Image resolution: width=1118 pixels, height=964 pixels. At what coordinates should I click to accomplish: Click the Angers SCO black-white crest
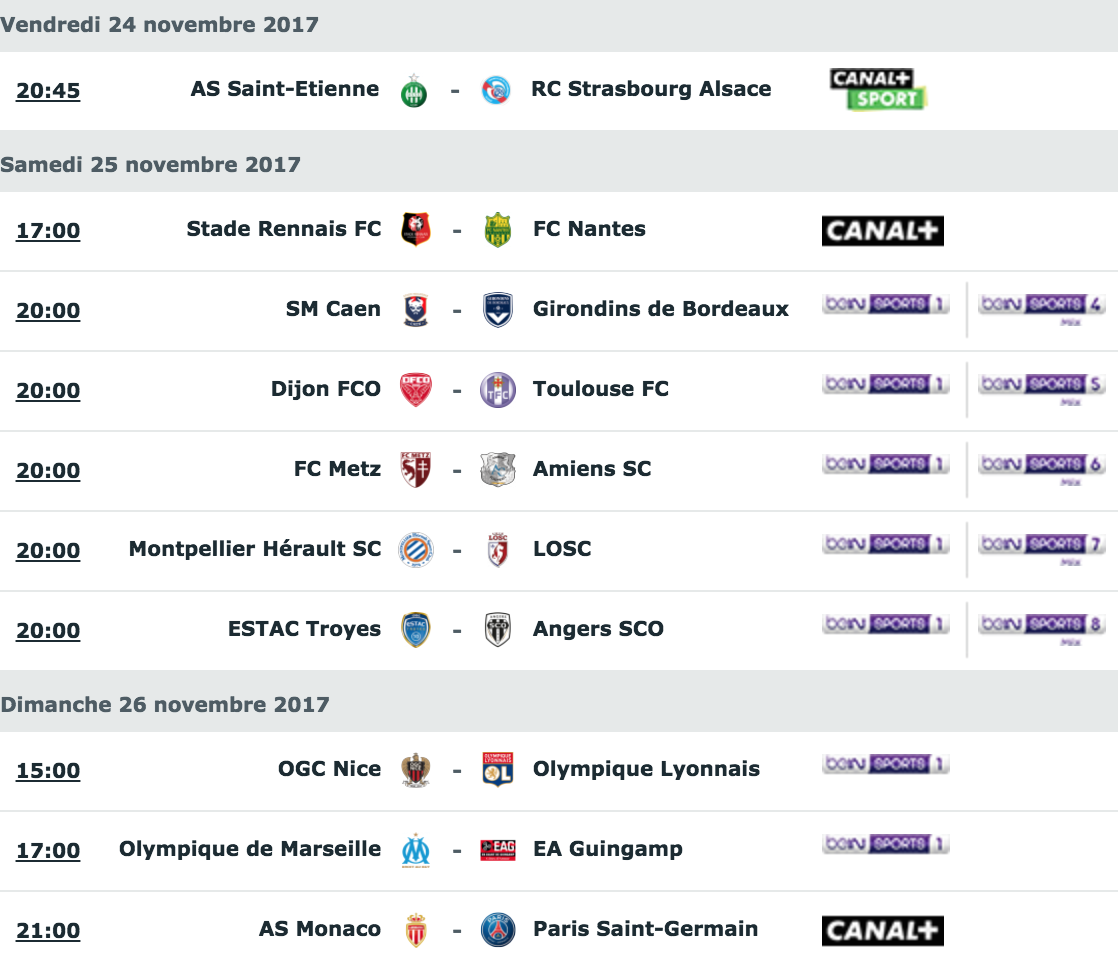click(x=497, y=630)
